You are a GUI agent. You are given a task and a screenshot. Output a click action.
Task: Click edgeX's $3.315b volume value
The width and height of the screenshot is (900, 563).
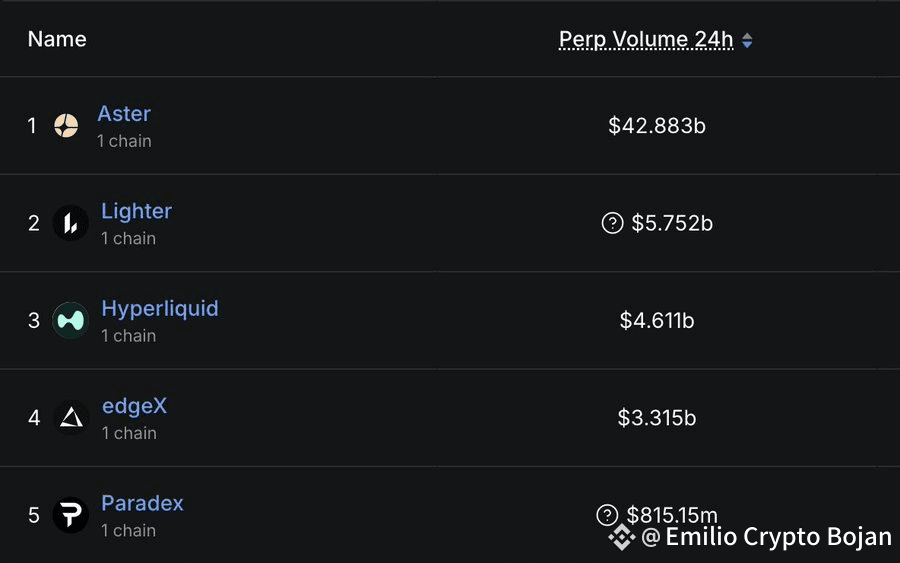[x=657, y=418]
